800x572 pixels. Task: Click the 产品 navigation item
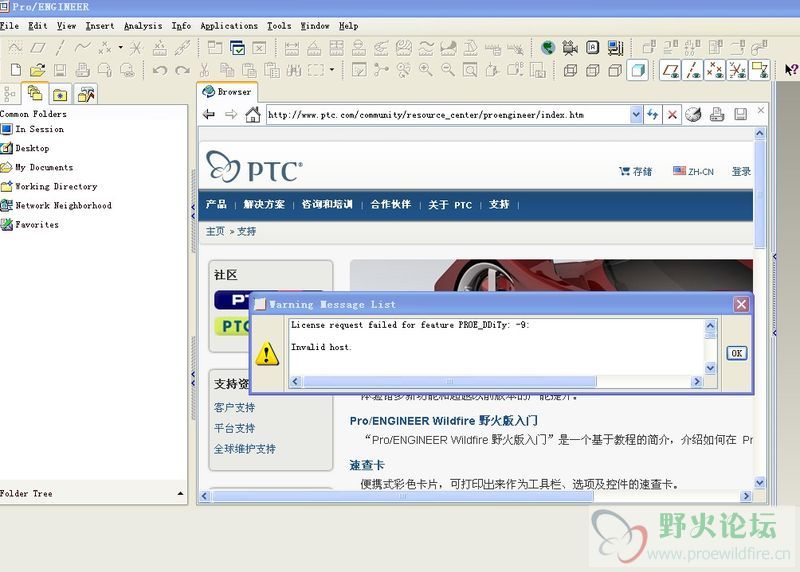pos(216,205)
